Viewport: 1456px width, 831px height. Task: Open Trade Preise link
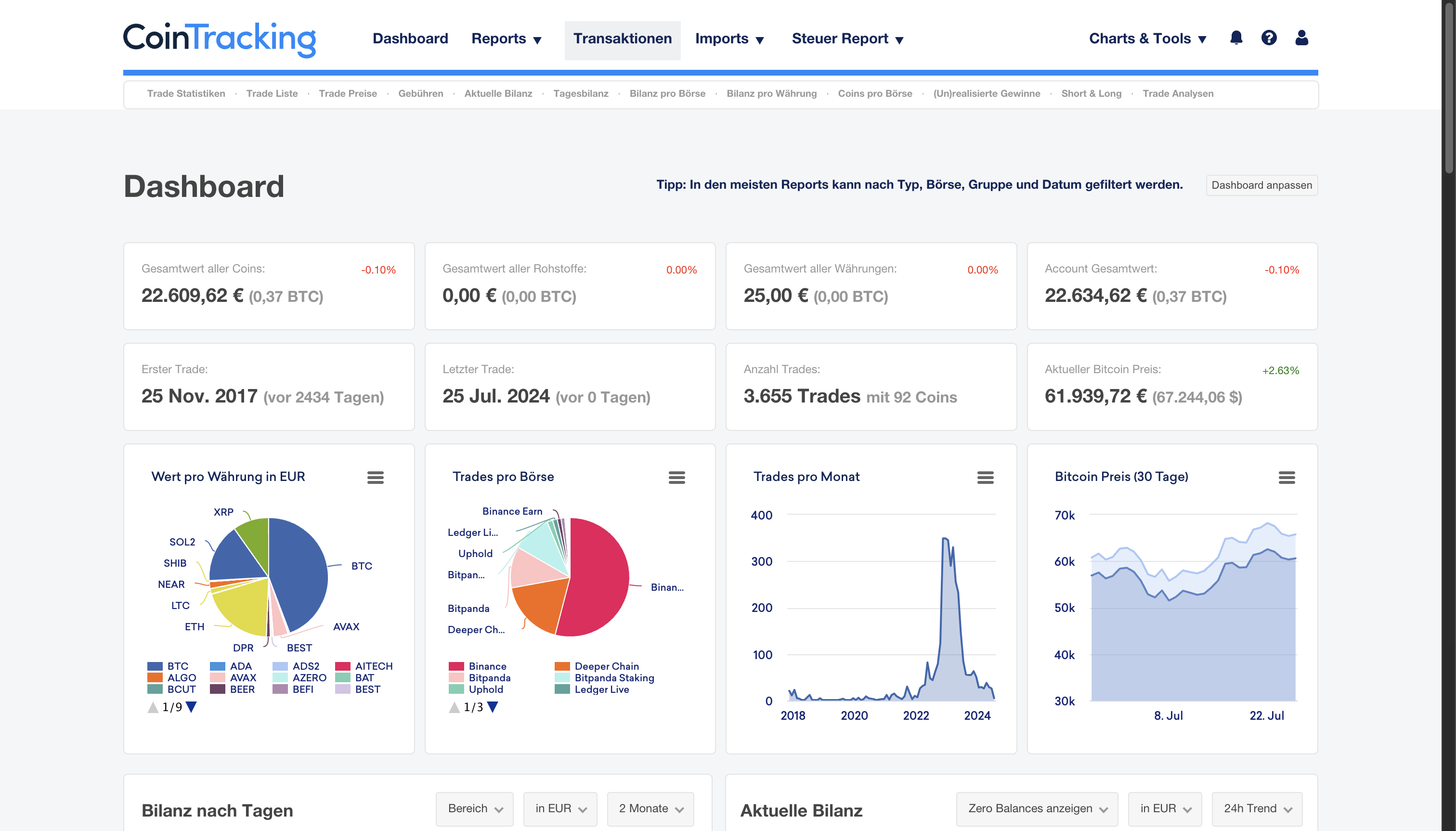pos(348,93)
